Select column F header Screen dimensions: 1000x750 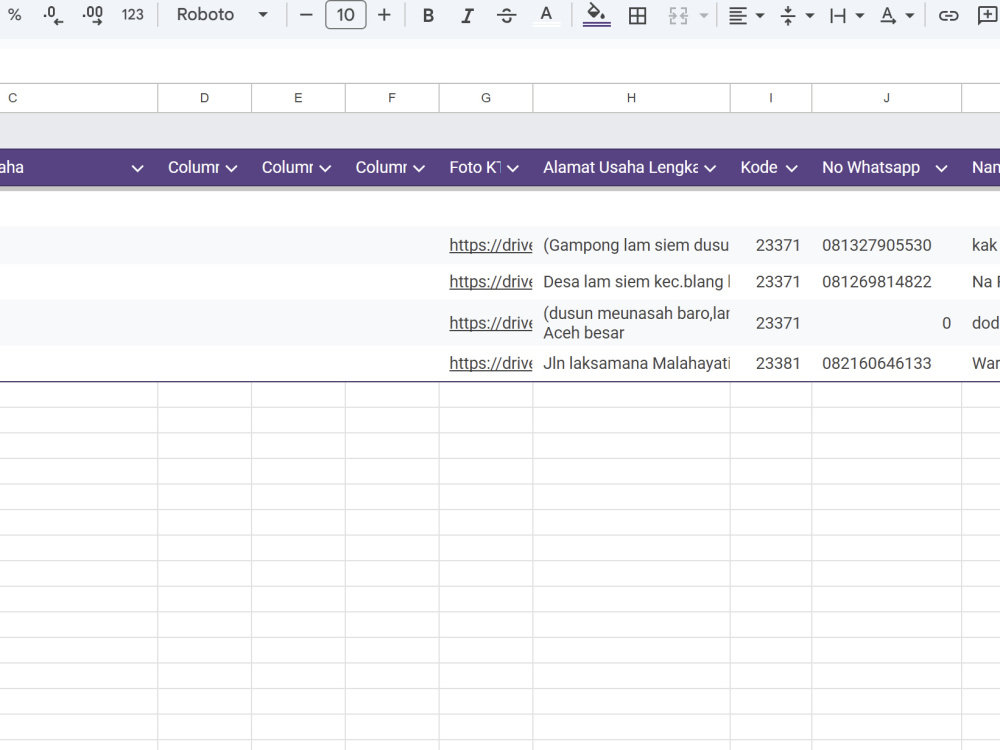[392, 98]
